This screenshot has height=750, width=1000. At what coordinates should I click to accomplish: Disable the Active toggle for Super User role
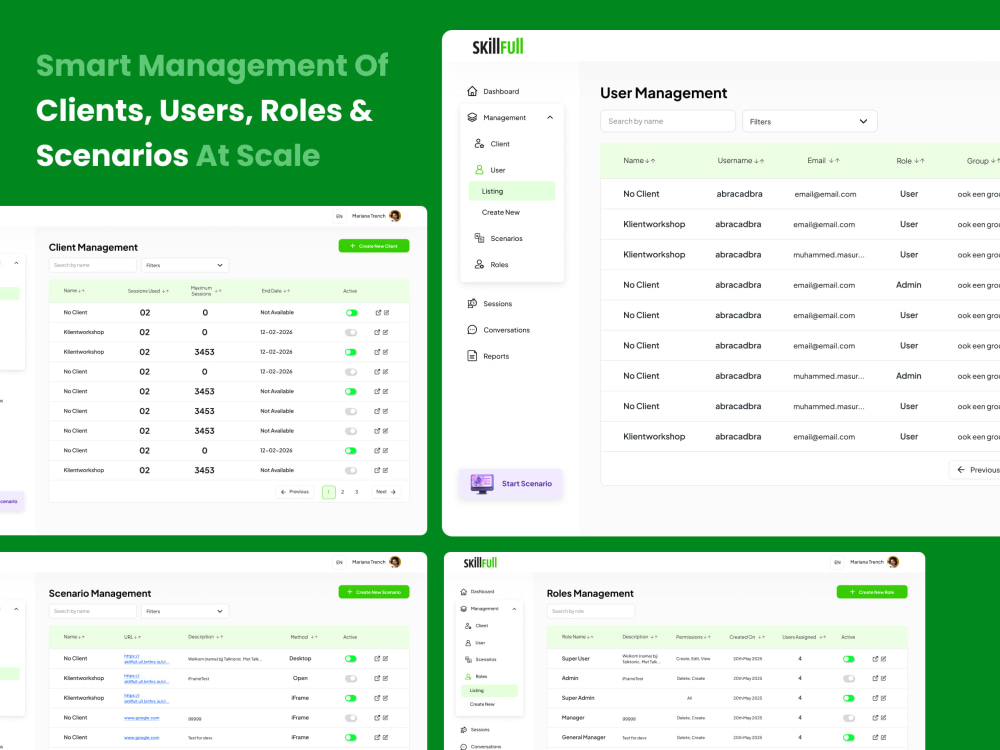pos(848,659)
